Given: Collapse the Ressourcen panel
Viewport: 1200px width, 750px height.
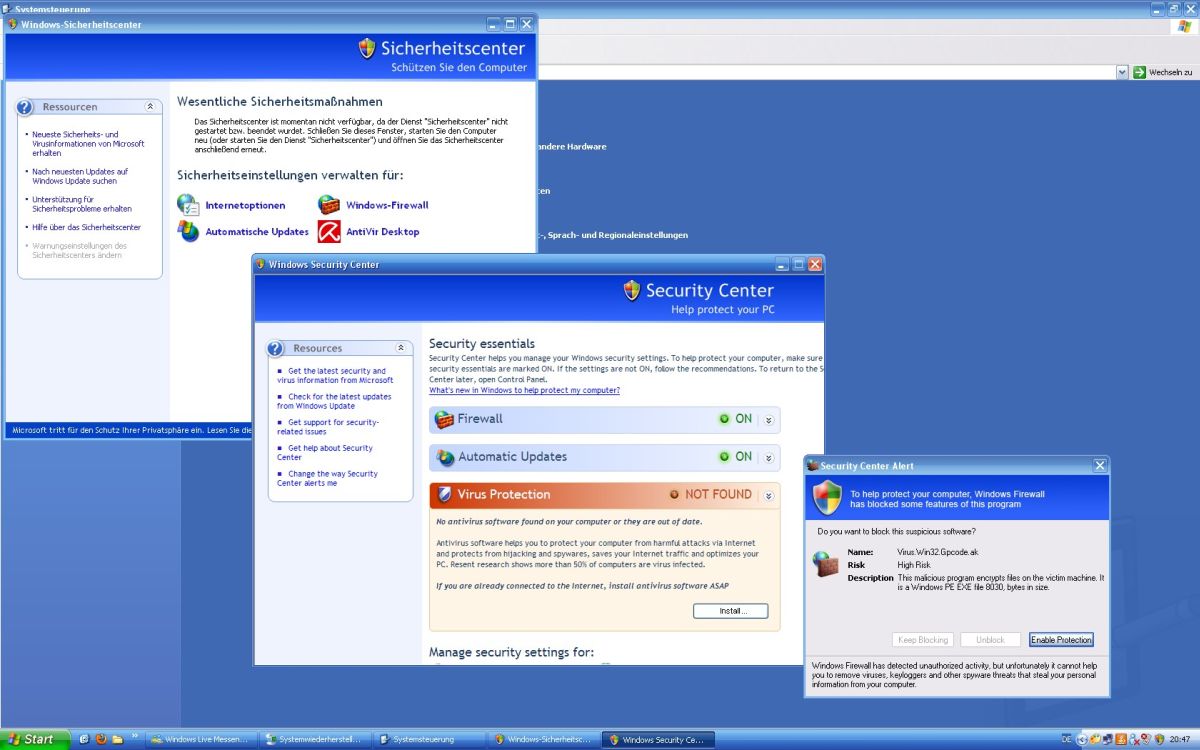Looking at the screenshot, I should point(150,106).
